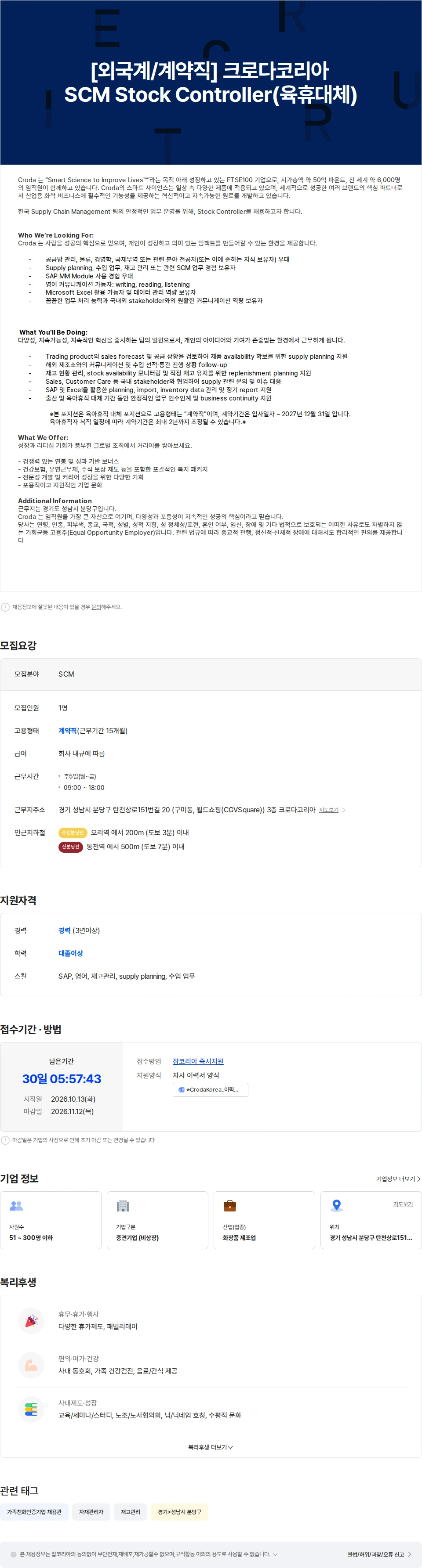Select the 재고관리 tag
The width and height of the screenshot is (422, 1568).
pos(130,1511)
